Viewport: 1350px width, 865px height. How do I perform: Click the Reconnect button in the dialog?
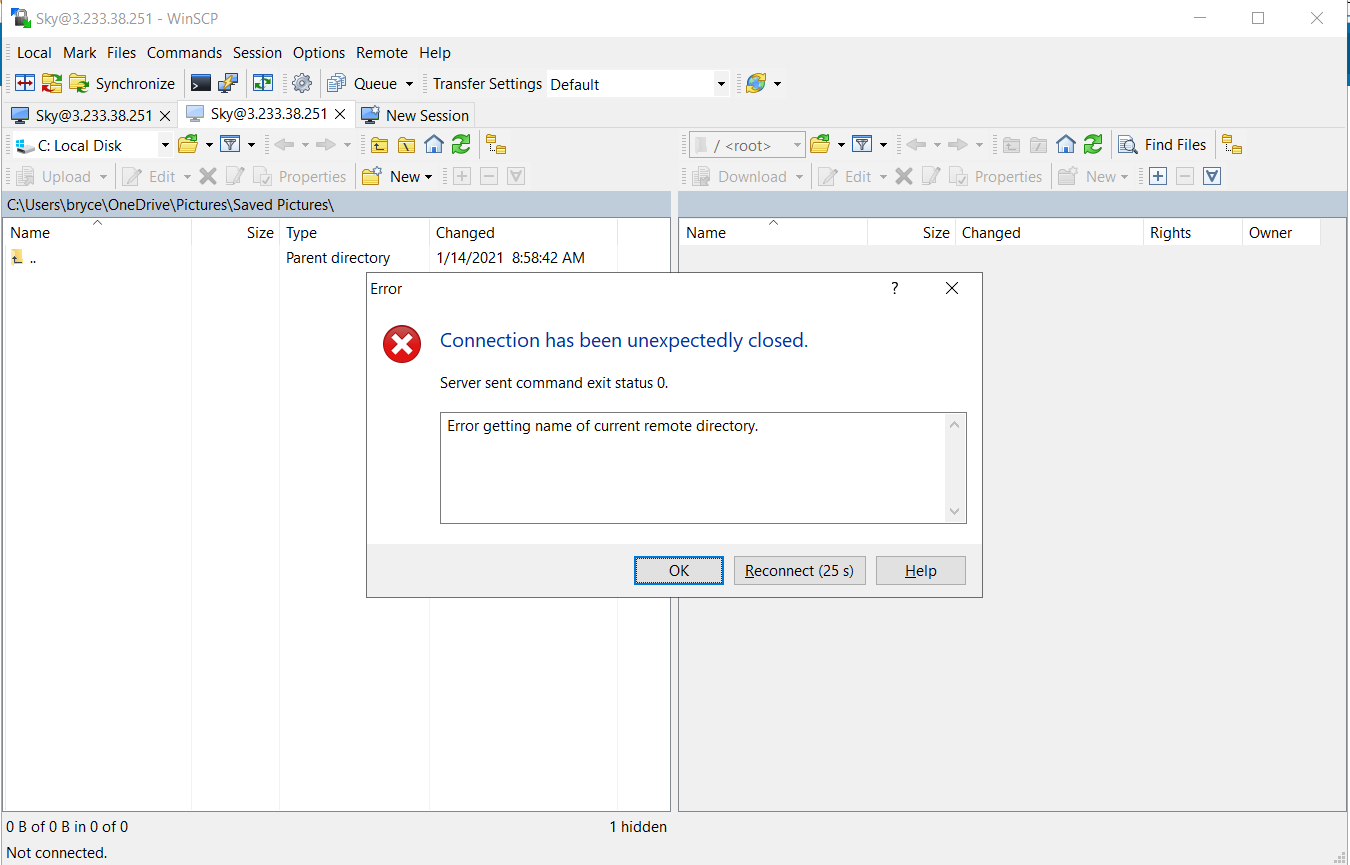(x=799, y=570)
